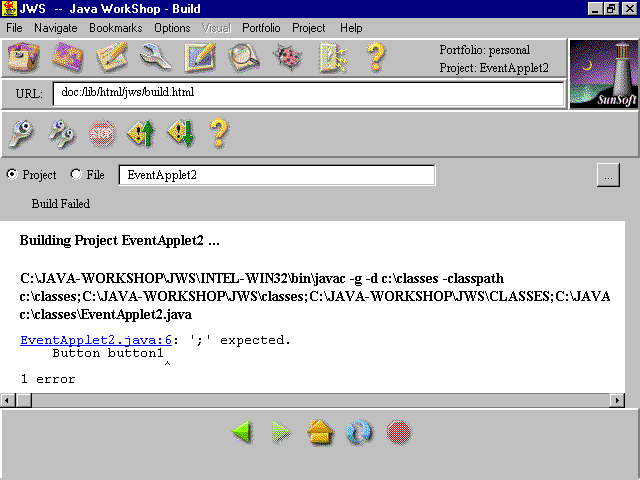Click the JWS title bar application icon
The height and width of the screenshot is (480, 640).
pos(9,9)
